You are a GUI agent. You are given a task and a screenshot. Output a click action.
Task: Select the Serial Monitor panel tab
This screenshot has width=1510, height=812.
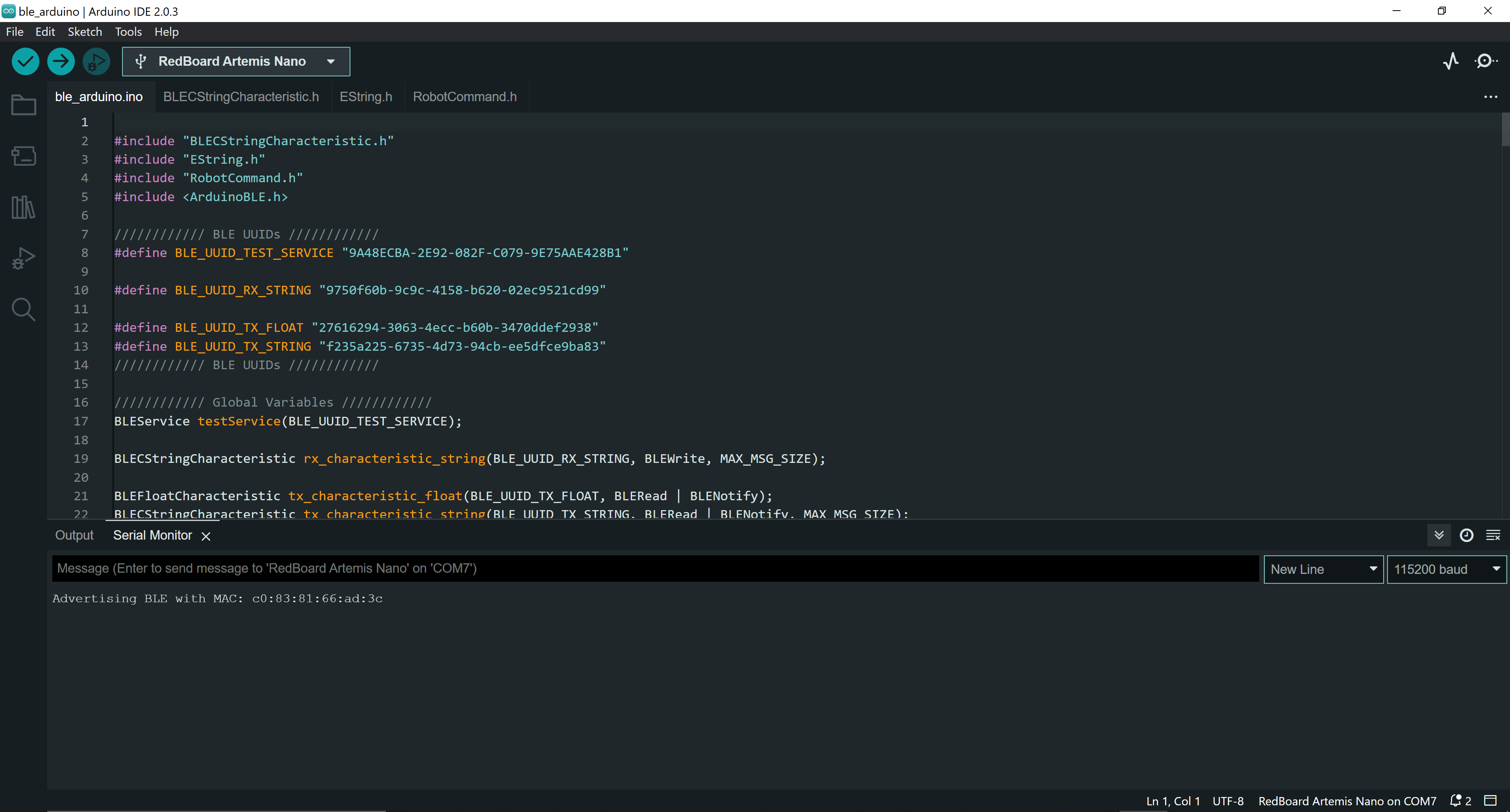pyautogui.click(x=152, y=535)
